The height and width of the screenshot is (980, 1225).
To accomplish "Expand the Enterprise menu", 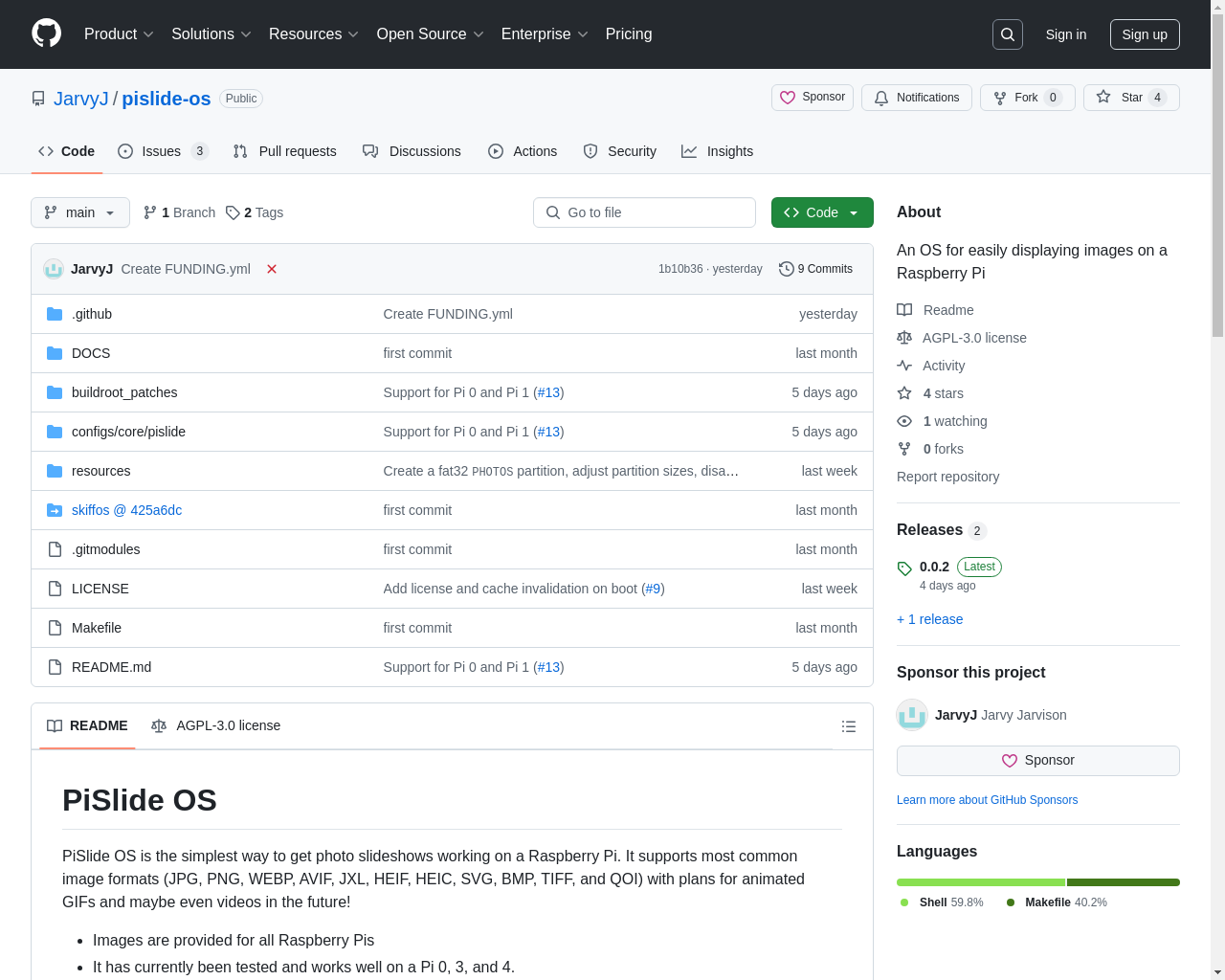I will [x=545, y=34].
